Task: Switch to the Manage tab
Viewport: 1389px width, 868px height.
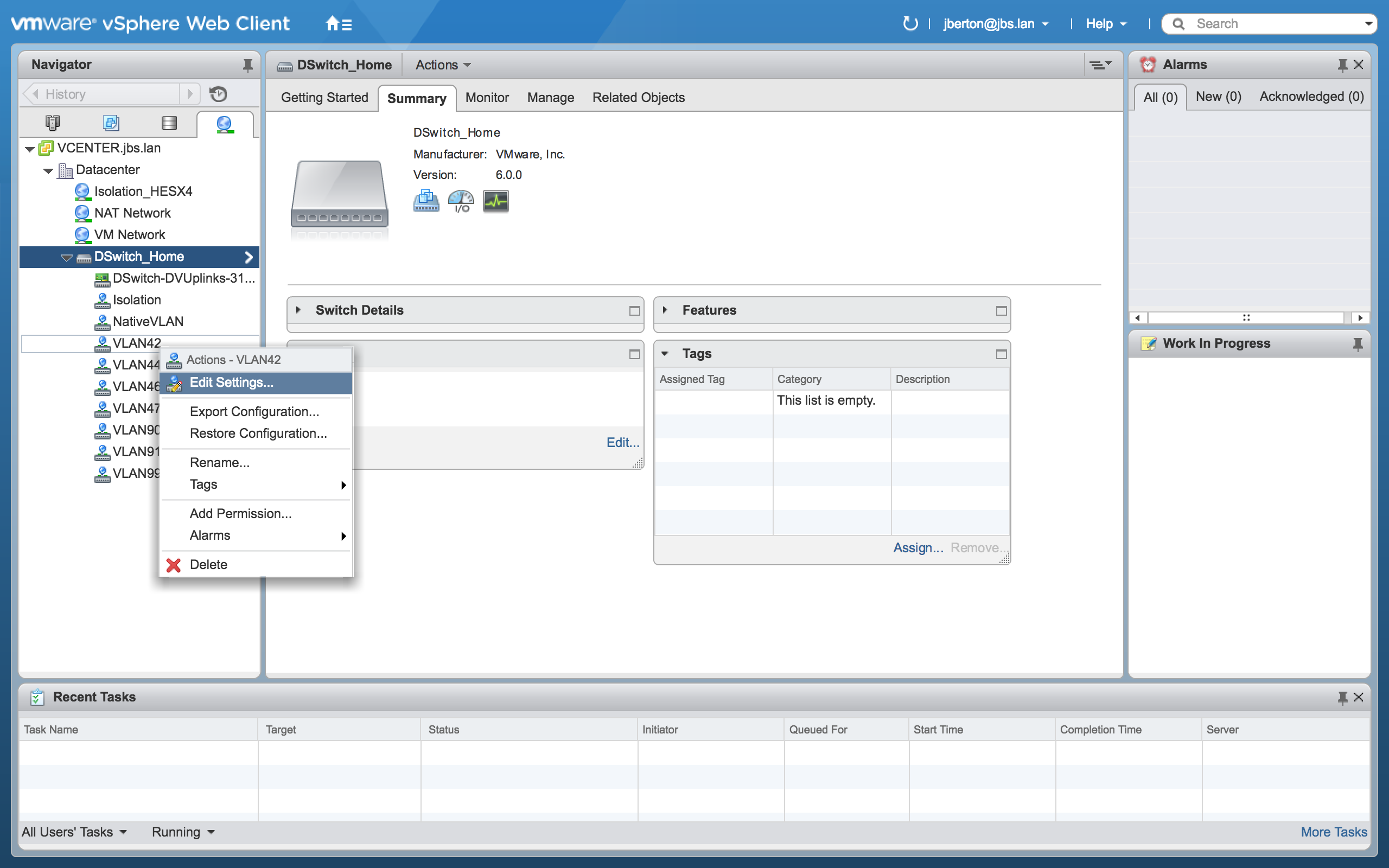Action: click(x=550, y=98)
